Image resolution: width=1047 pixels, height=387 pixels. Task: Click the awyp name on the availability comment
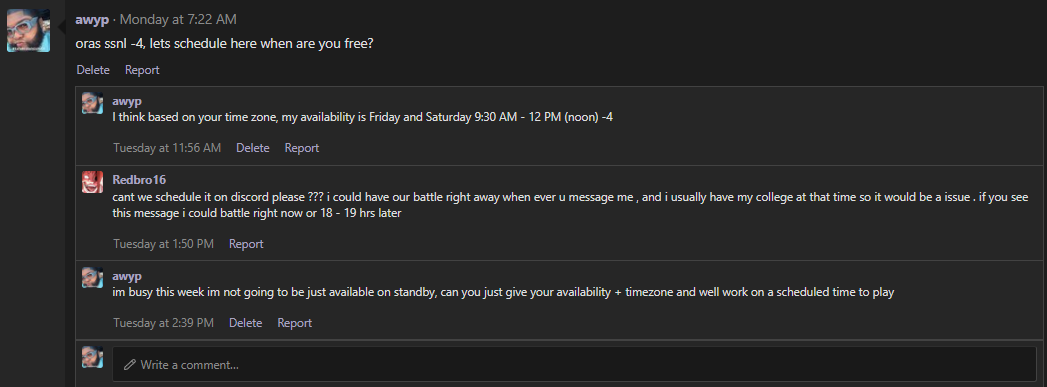click(127, 101)
